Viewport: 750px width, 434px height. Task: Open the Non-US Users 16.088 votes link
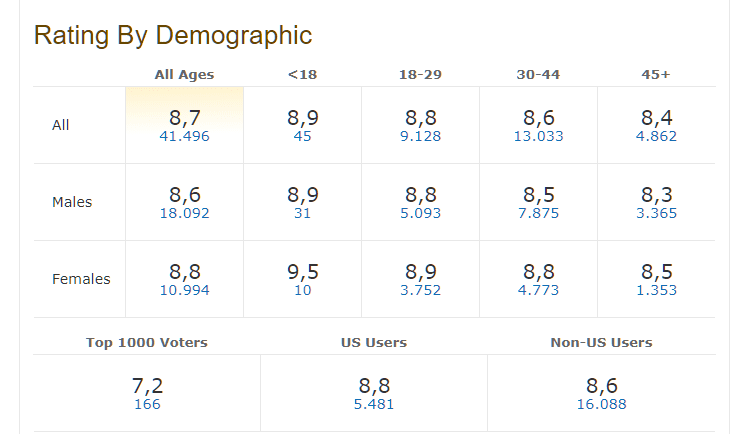601,404
